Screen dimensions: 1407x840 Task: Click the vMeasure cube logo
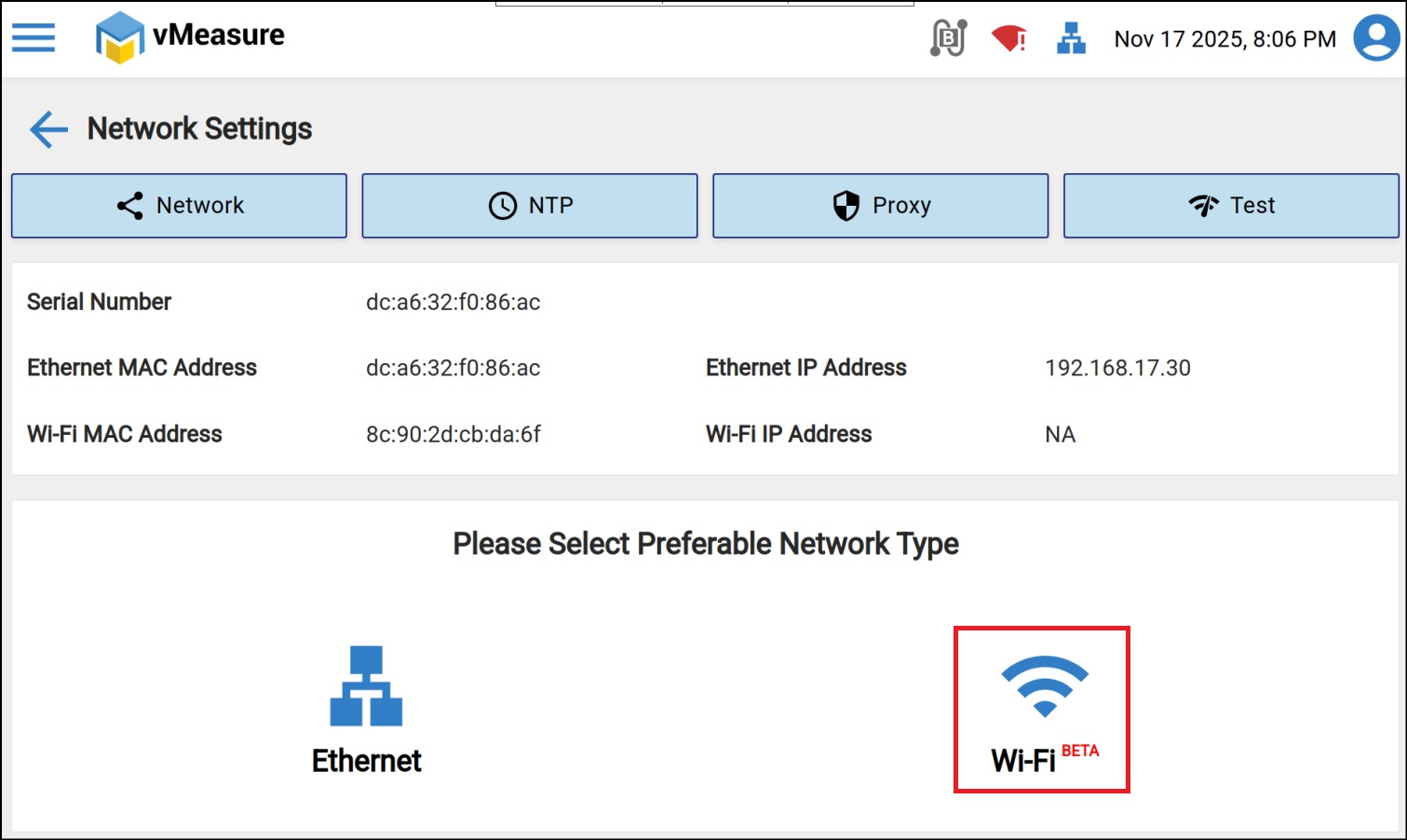(x=120, y=38)
